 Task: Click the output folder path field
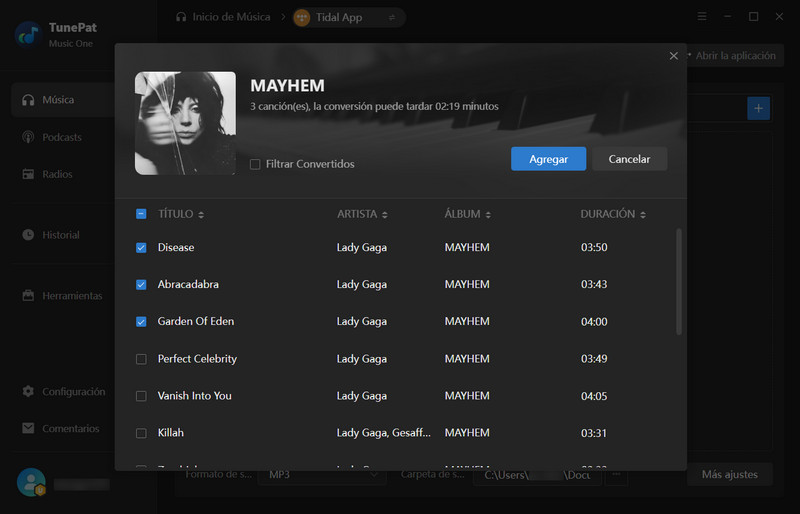(x=537, y=475)
